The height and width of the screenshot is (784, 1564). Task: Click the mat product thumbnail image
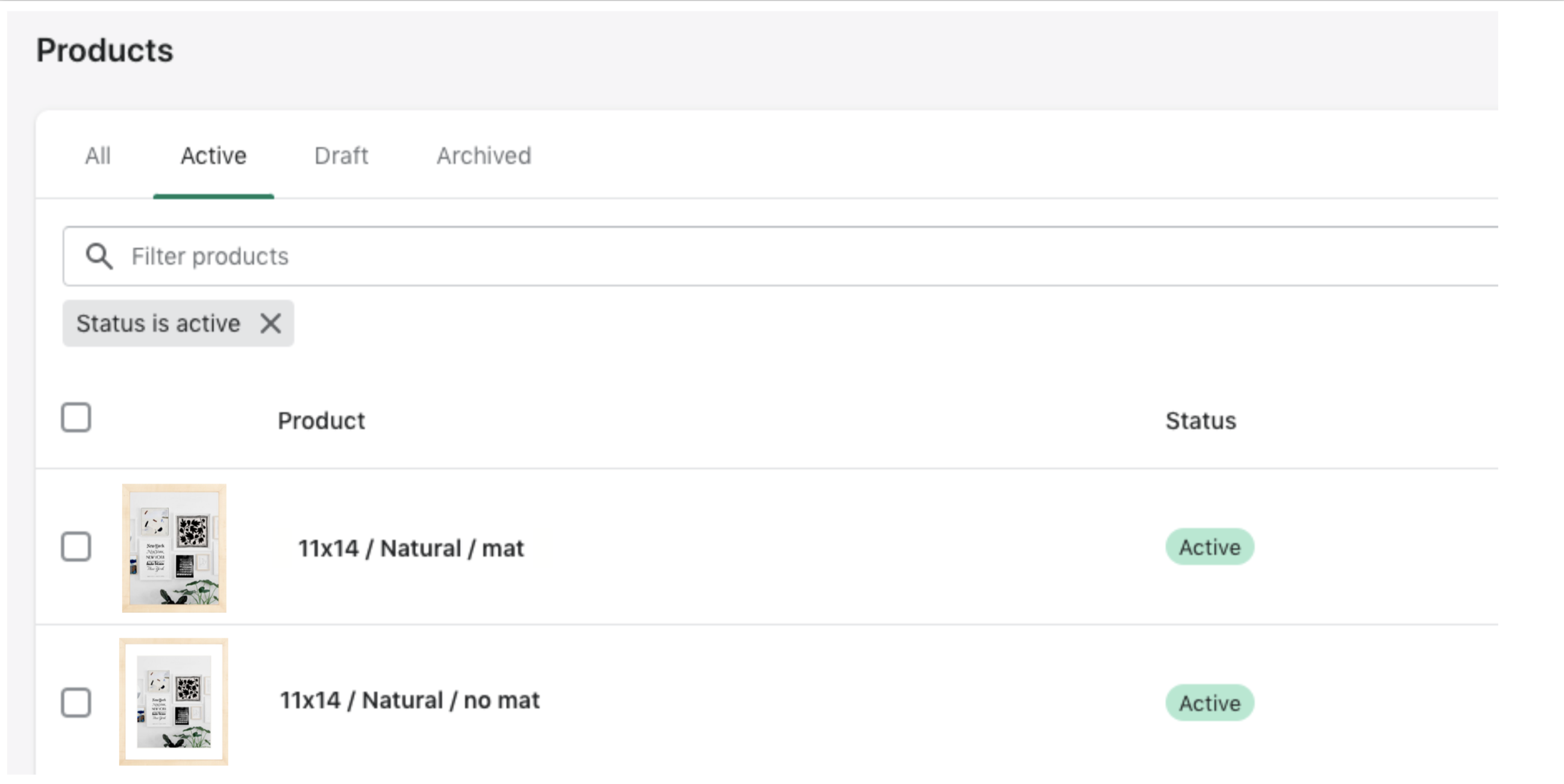(174, 548)
